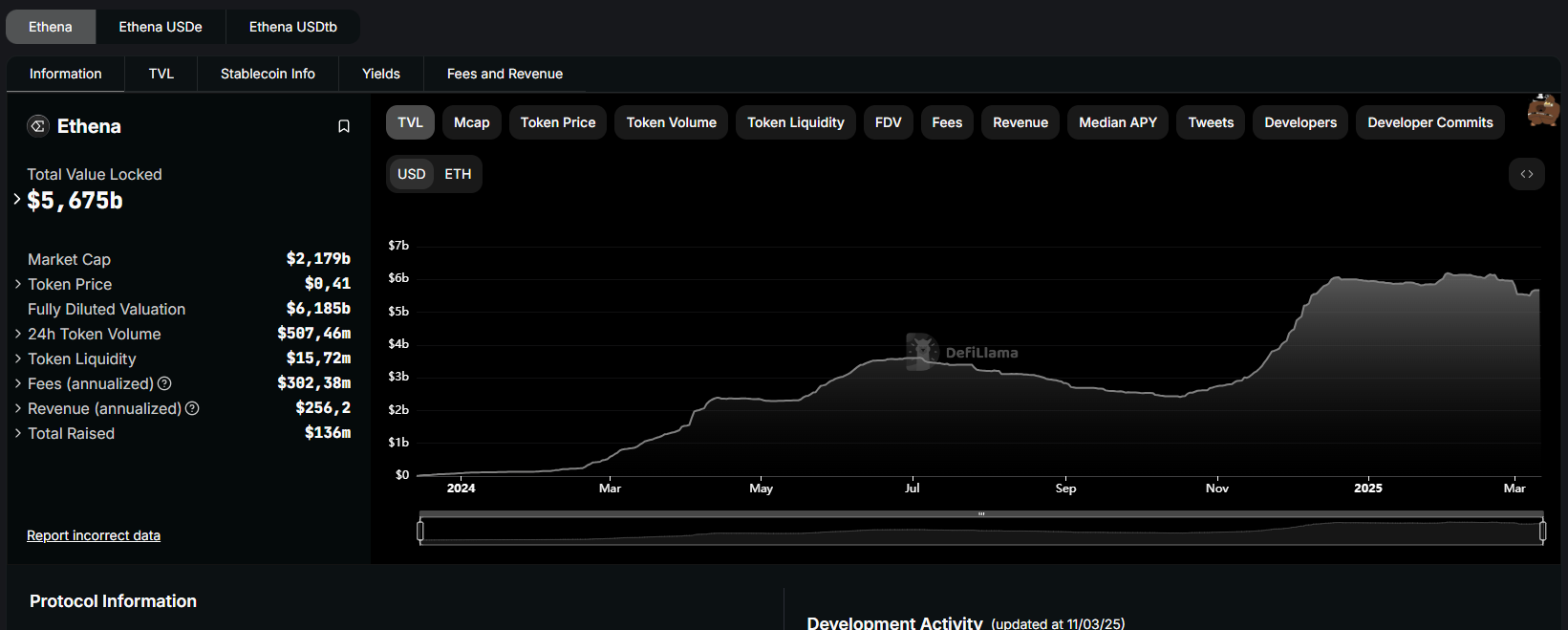Click the Market Cap value $2,179b
The height and width of the screenshot is (630, 1568).
318,259
